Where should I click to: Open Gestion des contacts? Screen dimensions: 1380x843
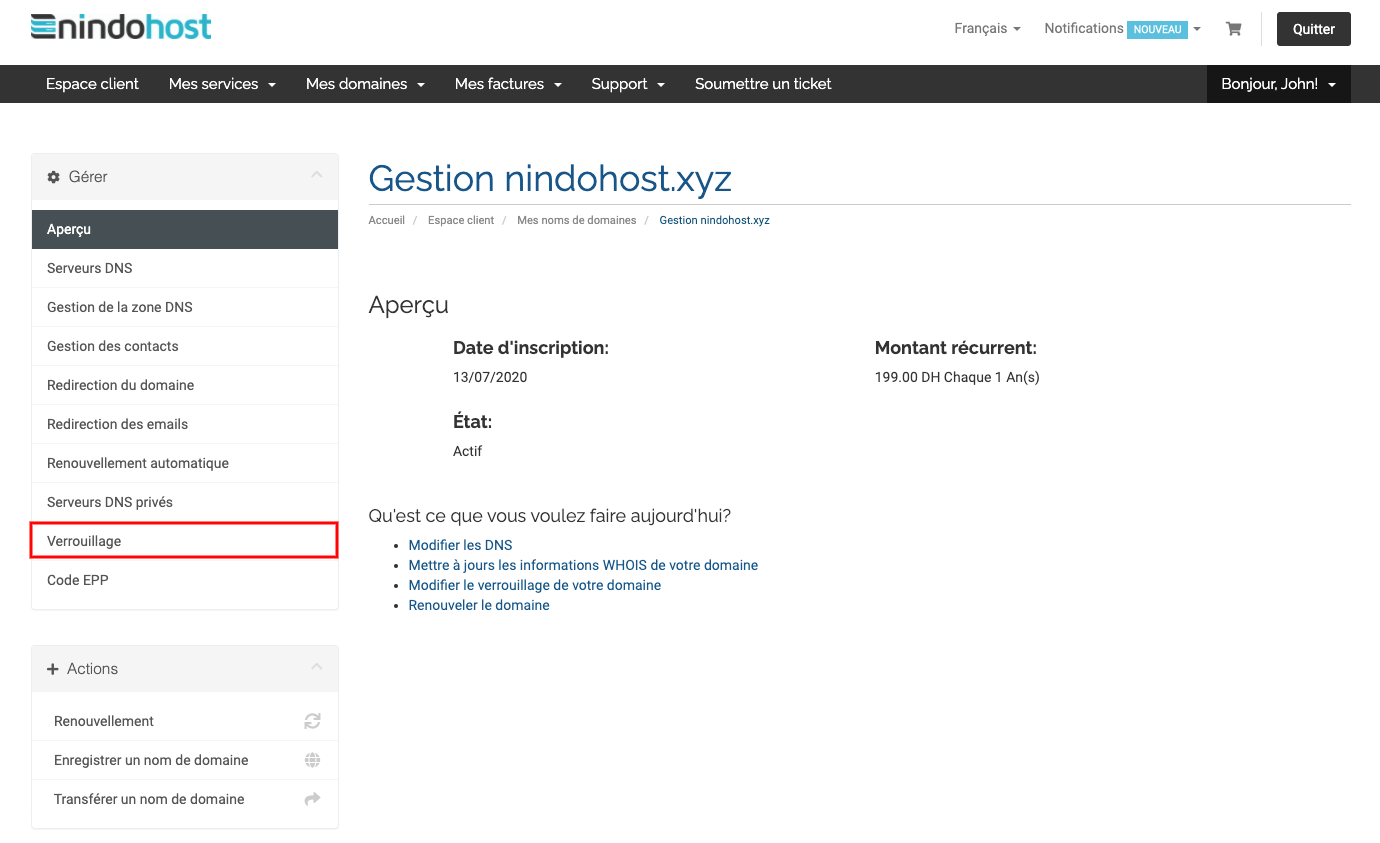[x=185, y=346]
